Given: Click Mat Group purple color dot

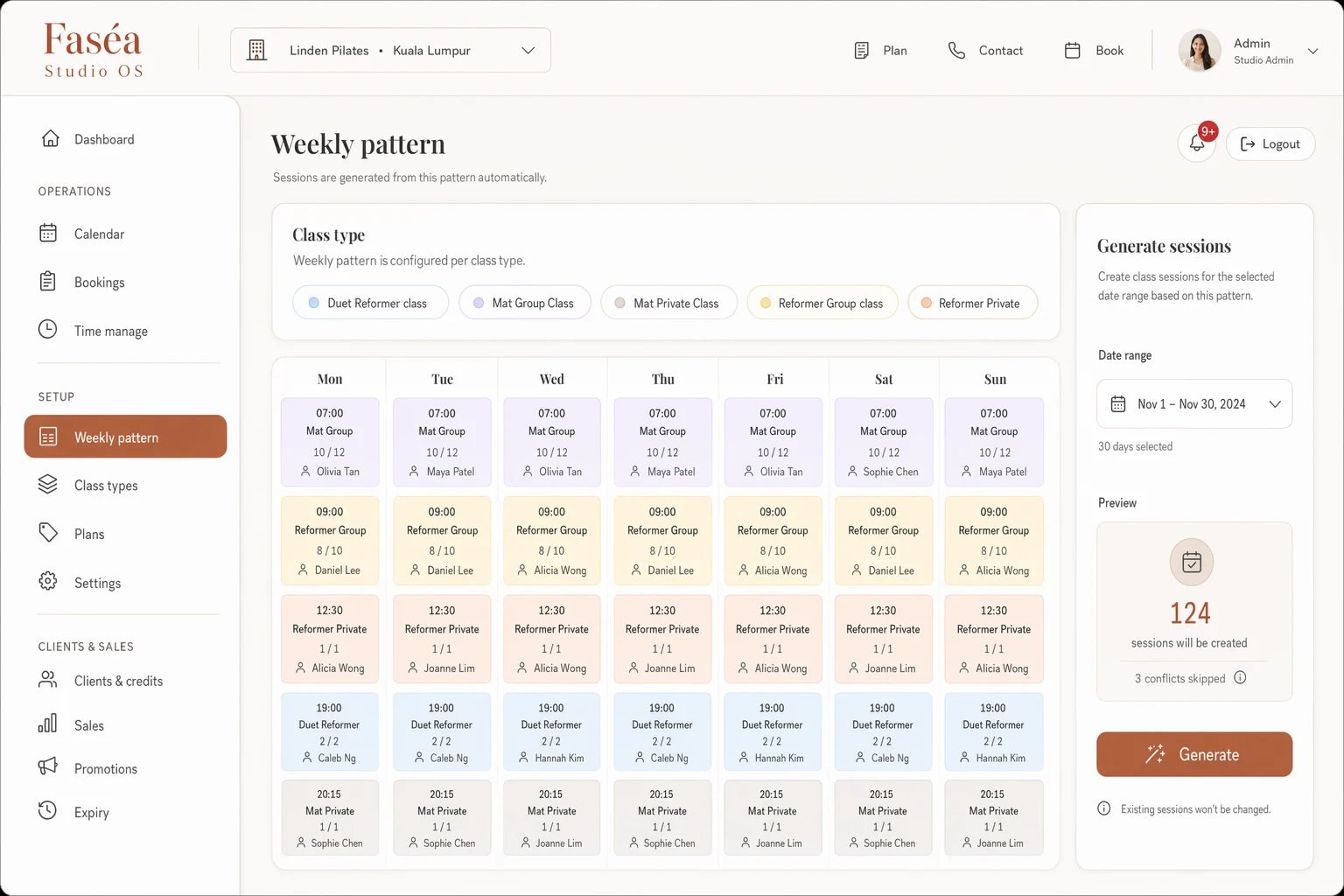Looking at the screenshot, I should point(479,303).
